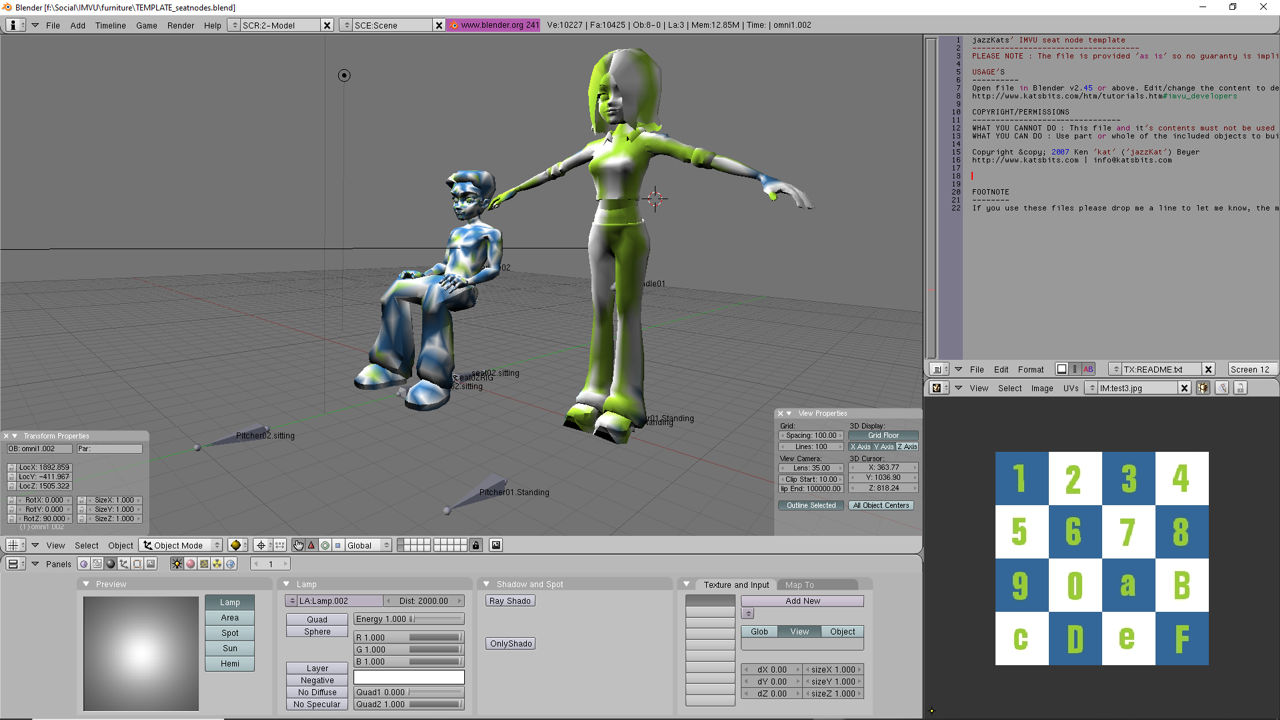The width and height of the screenshot is (1280, 720).
Task: Adjust the Energy 1.000 slider
Action: [x=408, y=618]
